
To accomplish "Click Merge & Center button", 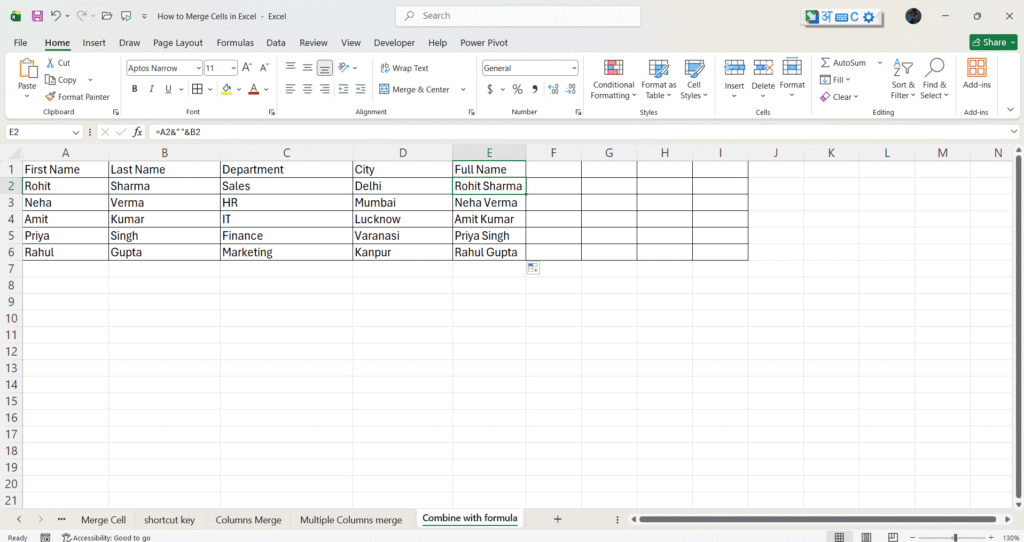I will 414,89.
